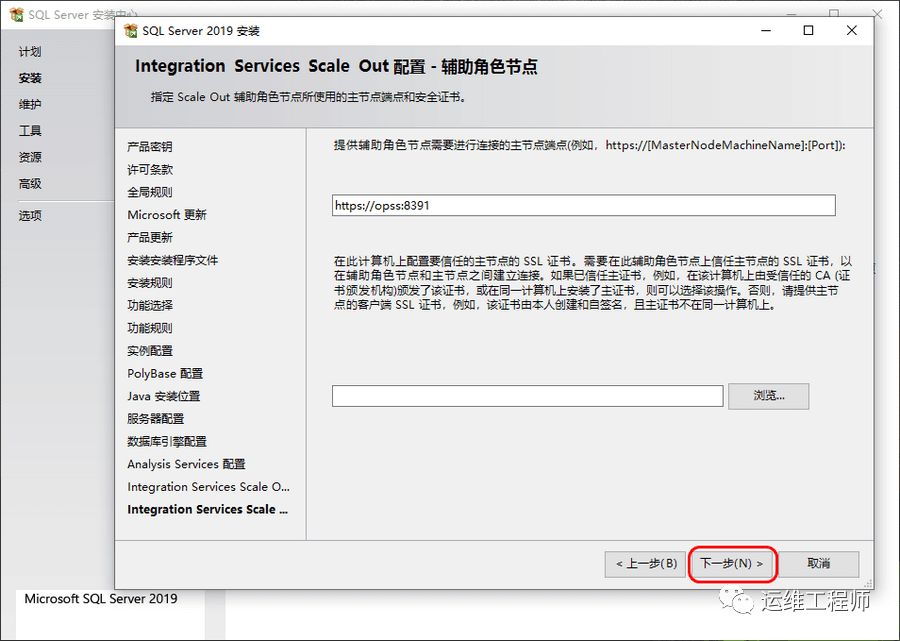Select the PolyBase 配置 step

coord(165,374)
